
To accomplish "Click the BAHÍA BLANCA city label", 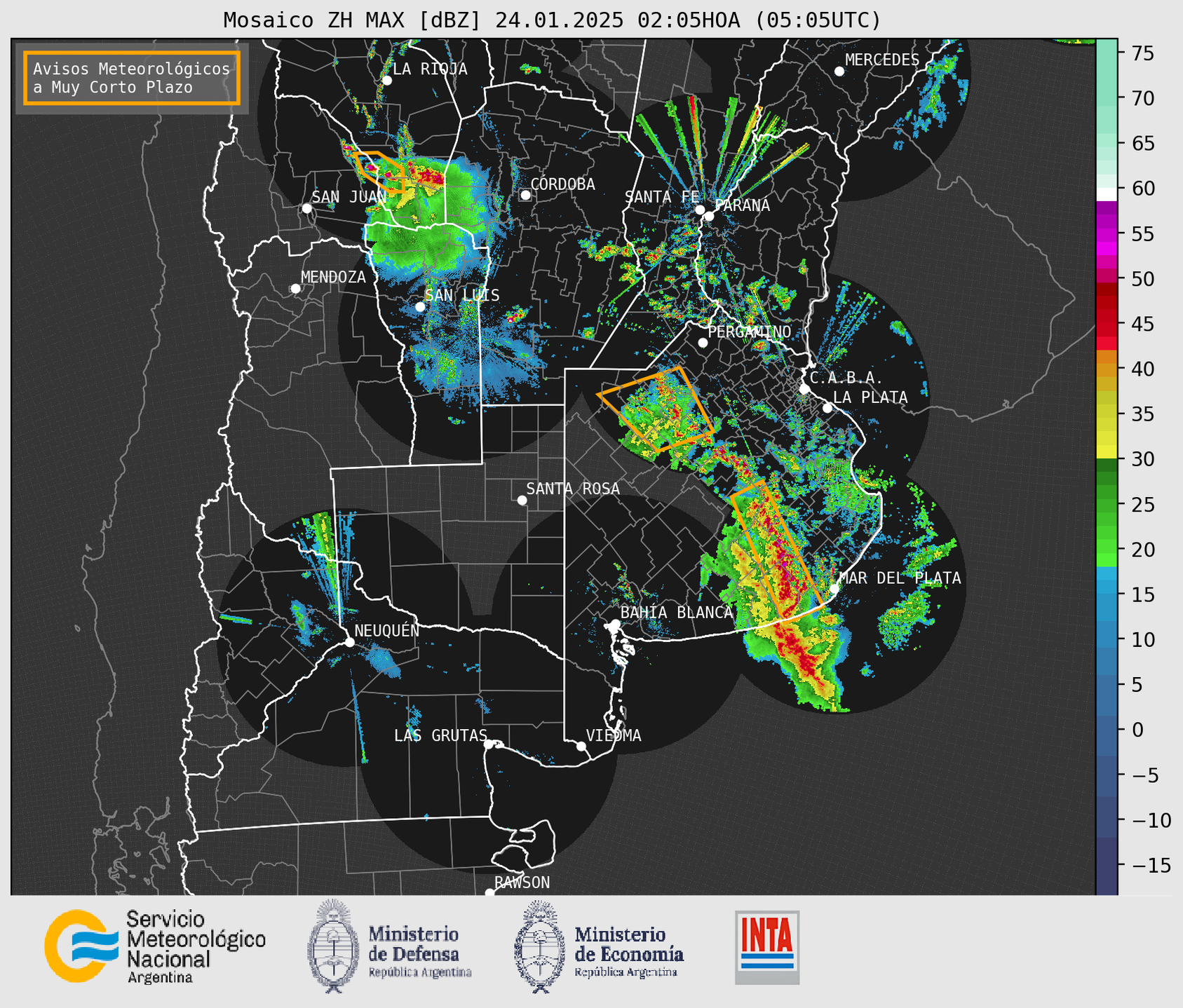I will (677, 612).
